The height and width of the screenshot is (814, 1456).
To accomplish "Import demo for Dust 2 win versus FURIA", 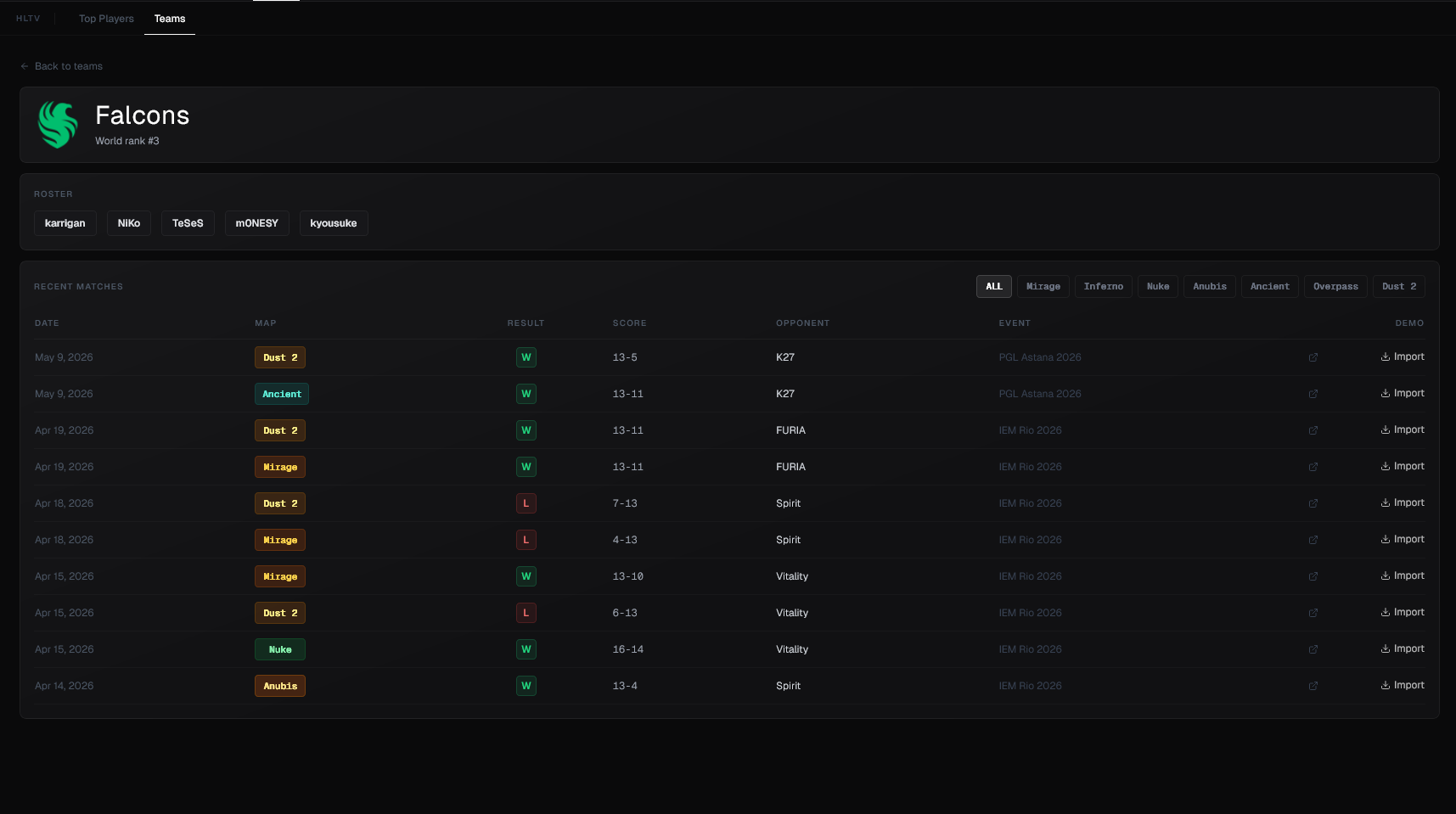I will tap(1403, 429).
